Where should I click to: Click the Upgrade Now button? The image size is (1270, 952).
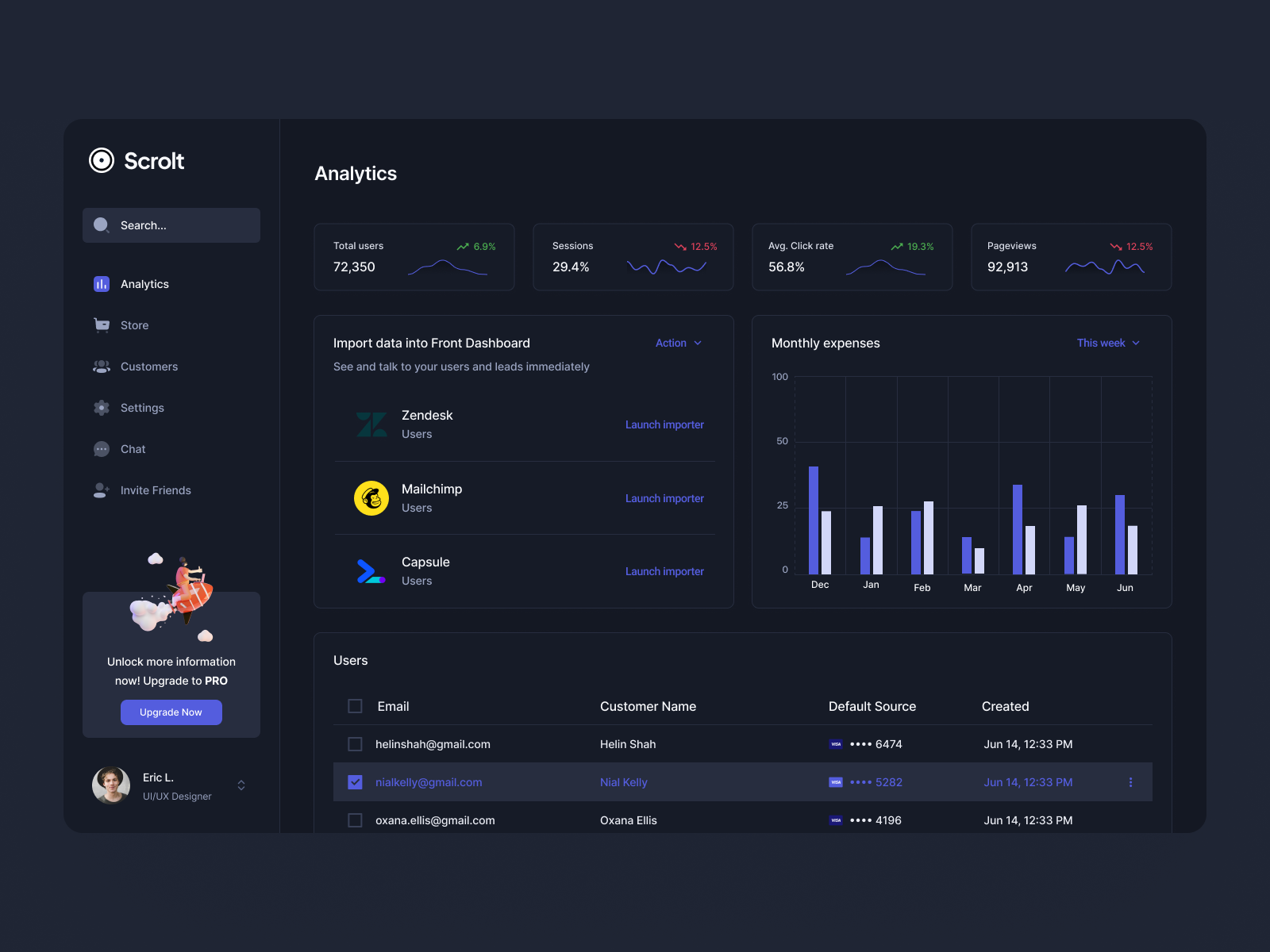click(171, 712)
